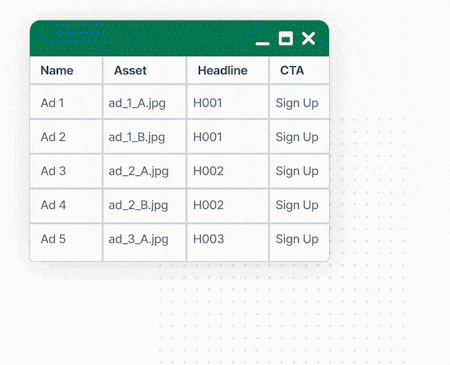Select Sign Up in the Ad 2 row
The width and height of the screenshot is (450, 365).
point(299,137)
